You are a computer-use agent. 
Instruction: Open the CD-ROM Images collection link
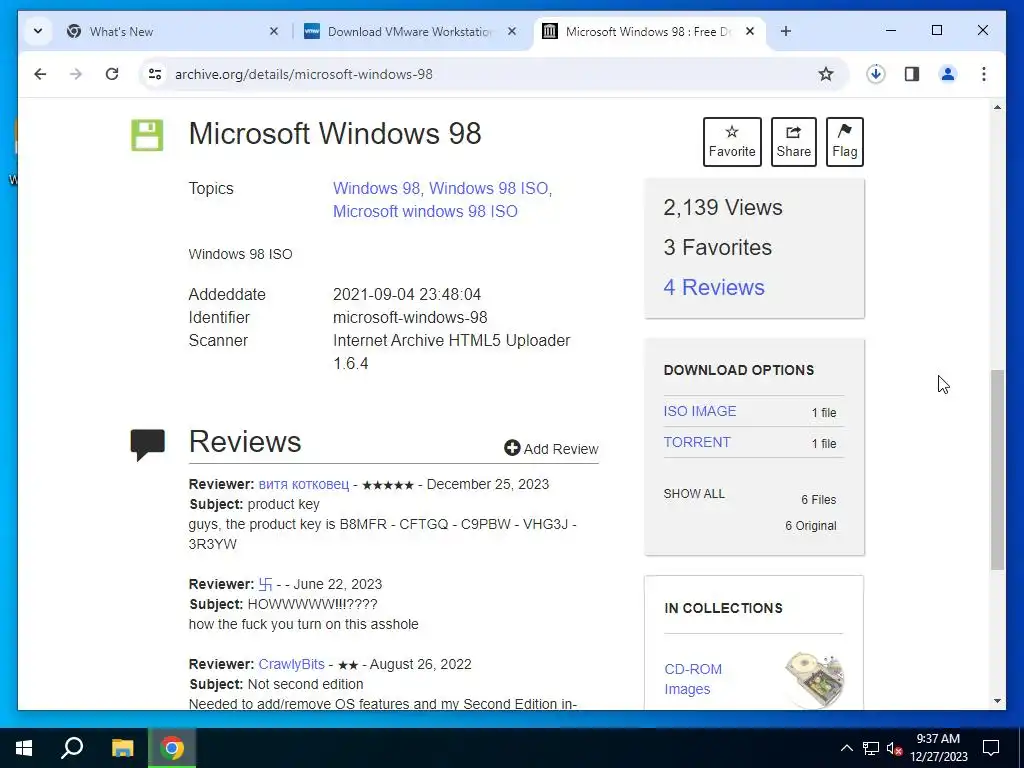click(x=693, y=679)
